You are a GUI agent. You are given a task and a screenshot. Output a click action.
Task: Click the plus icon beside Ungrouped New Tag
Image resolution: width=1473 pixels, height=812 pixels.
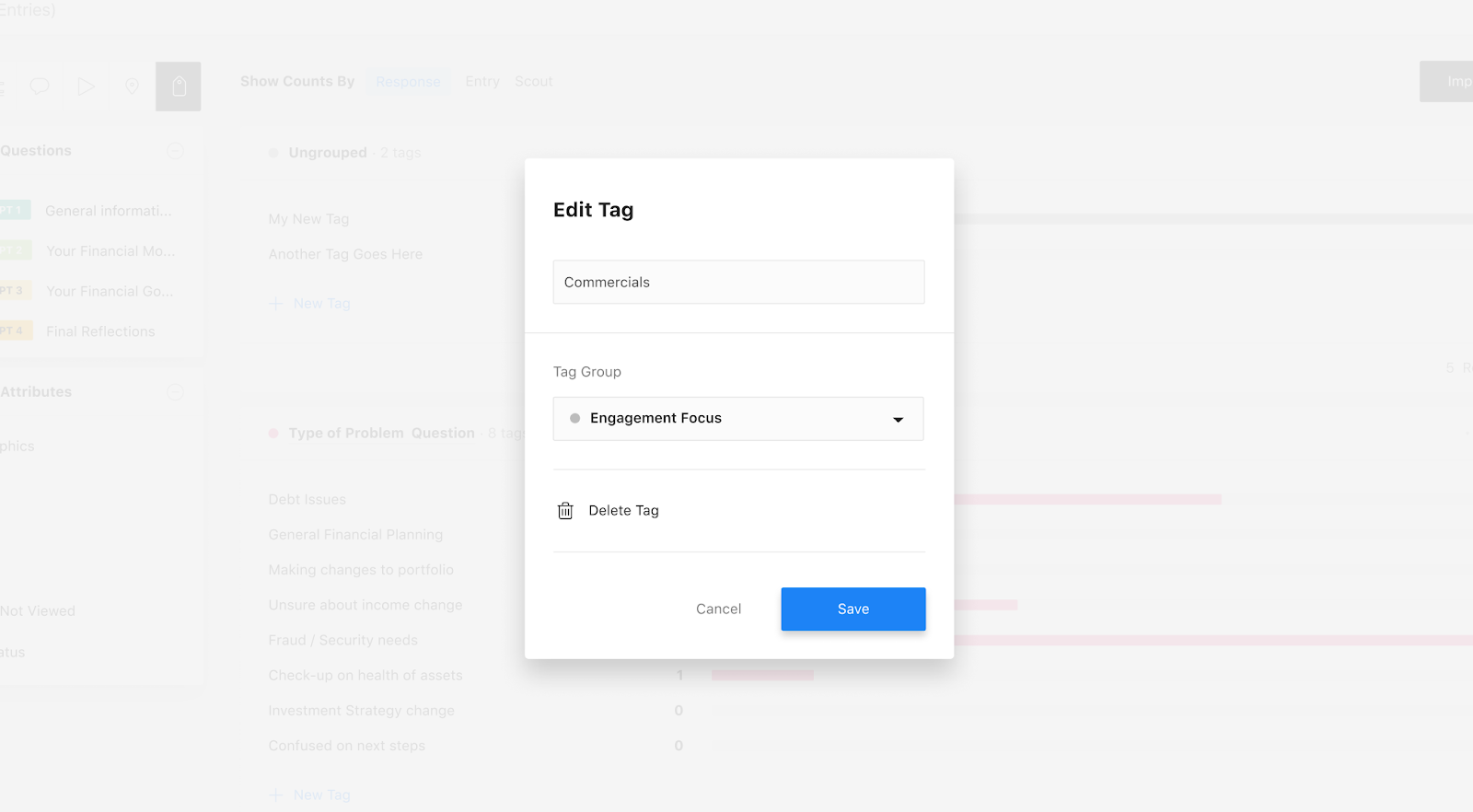point(276,304)
